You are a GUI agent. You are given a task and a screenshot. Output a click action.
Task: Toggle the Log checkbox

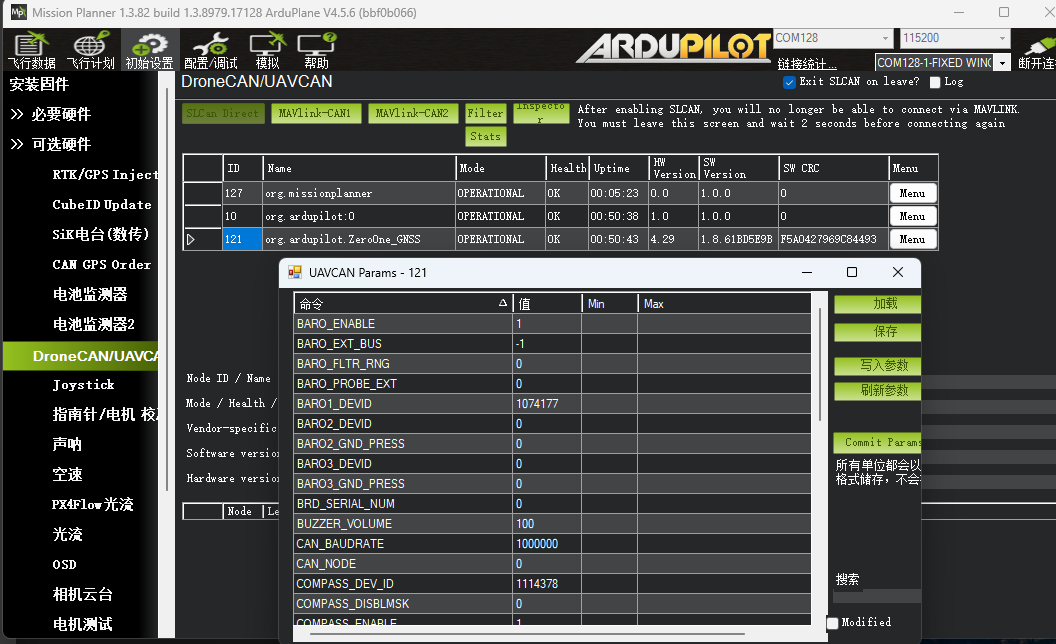935,82
